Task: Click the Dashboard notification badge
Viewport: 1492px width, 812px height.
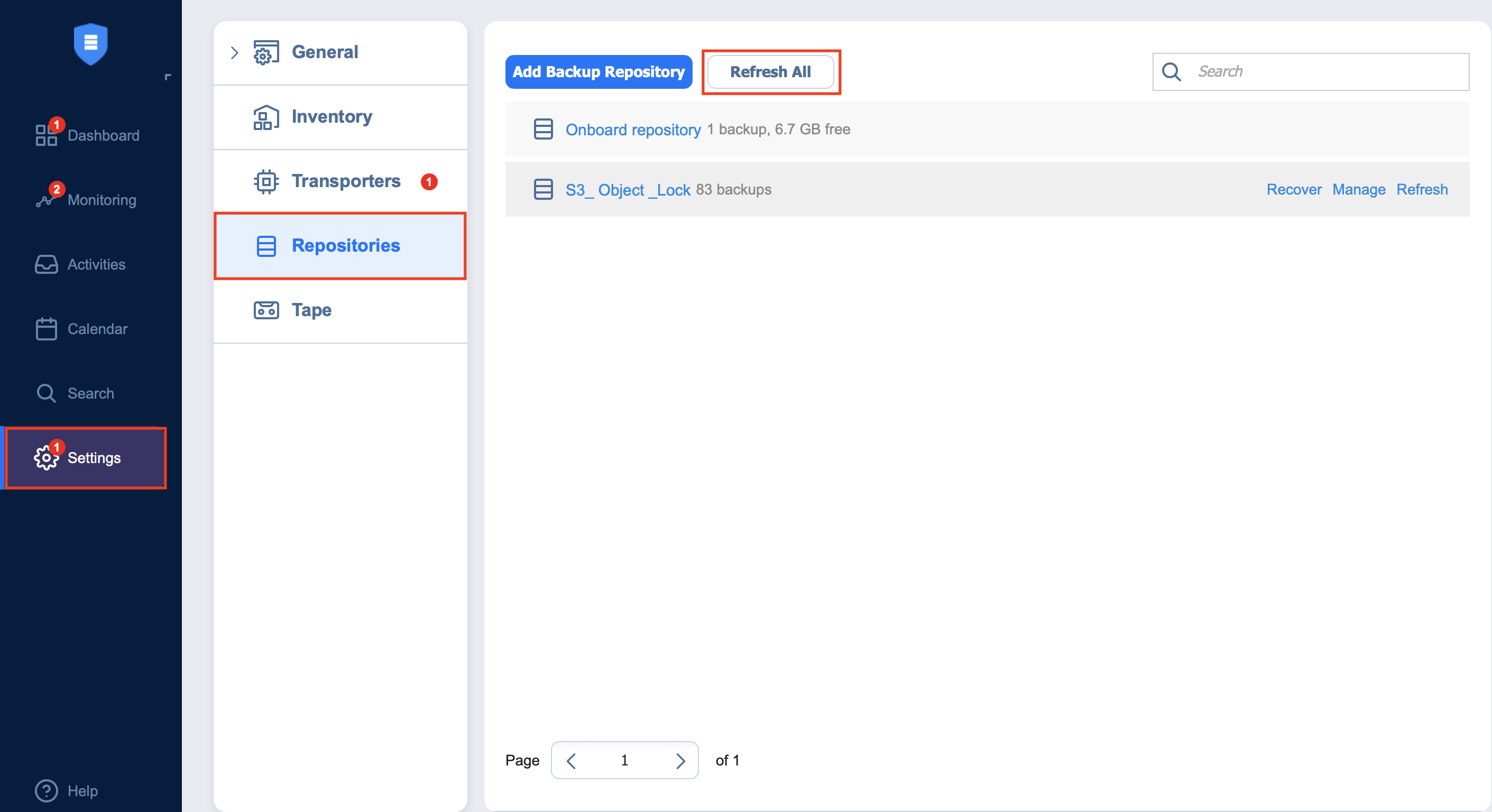Action: (x=57, y=125)
